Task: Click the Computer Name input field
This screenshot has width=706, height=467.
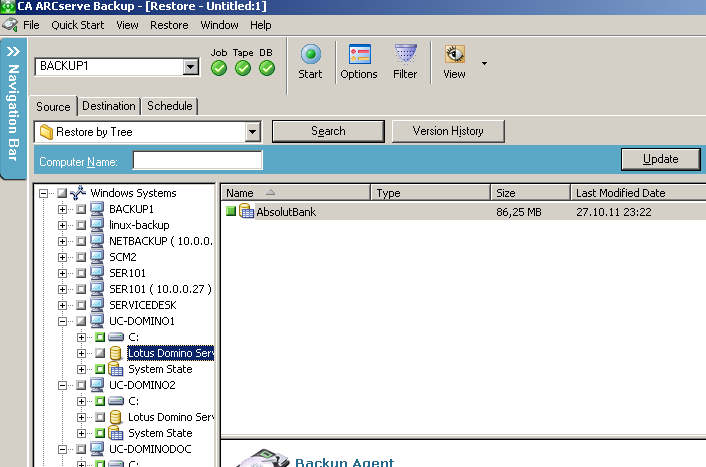Action: point(197,160)
